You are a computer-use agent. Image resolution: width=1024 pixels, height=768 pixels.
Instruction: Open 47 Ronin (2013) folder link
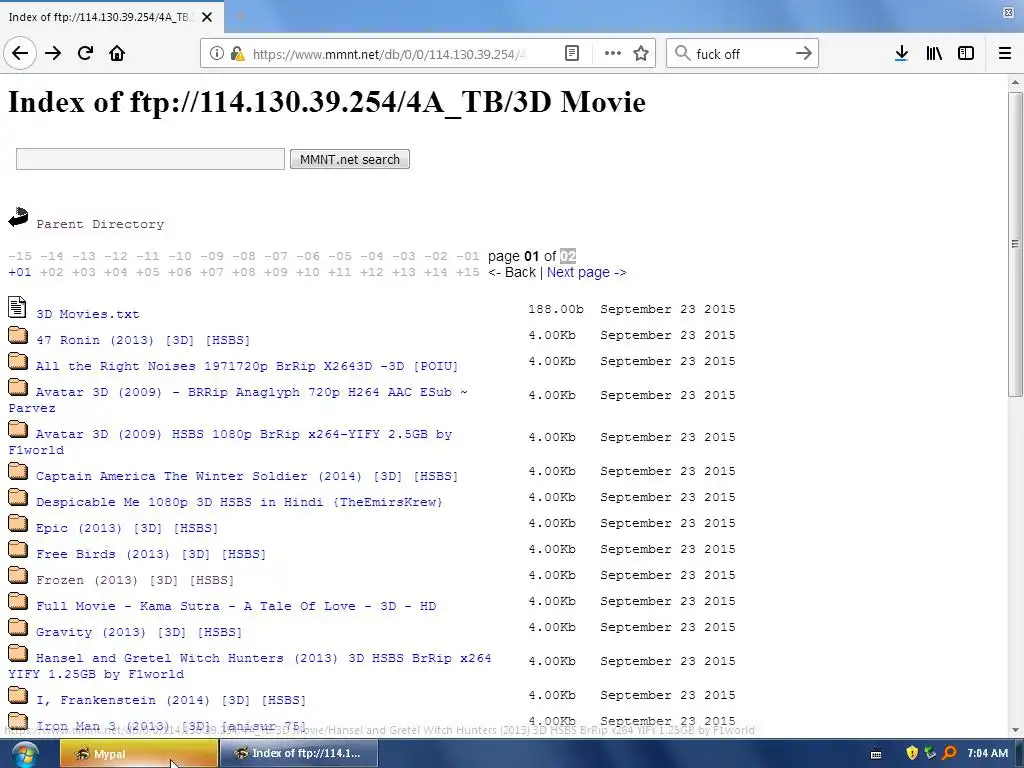point(143,340)
